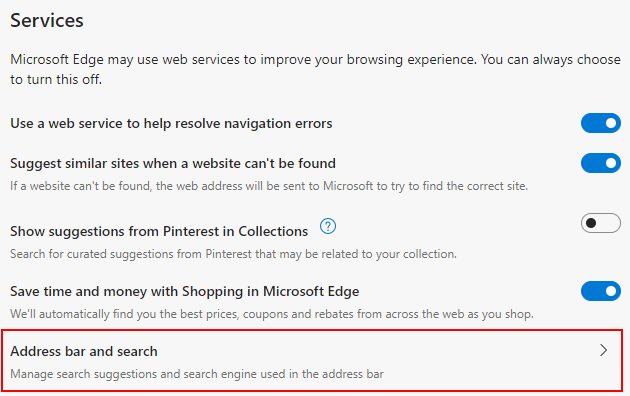Select 'Suggest similar sites when a website' label
Image resolution: width=630 pixels, height=396 pixels.
tap(173, 163)
